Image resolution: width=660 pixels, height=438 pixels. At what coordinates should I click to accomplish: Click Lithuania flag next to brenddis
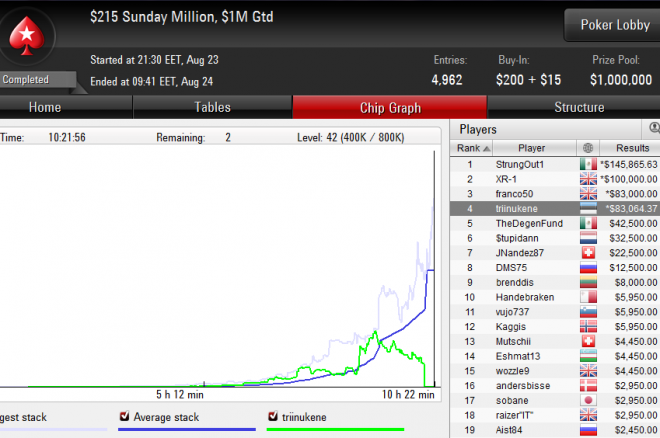(x=588, y=282)
